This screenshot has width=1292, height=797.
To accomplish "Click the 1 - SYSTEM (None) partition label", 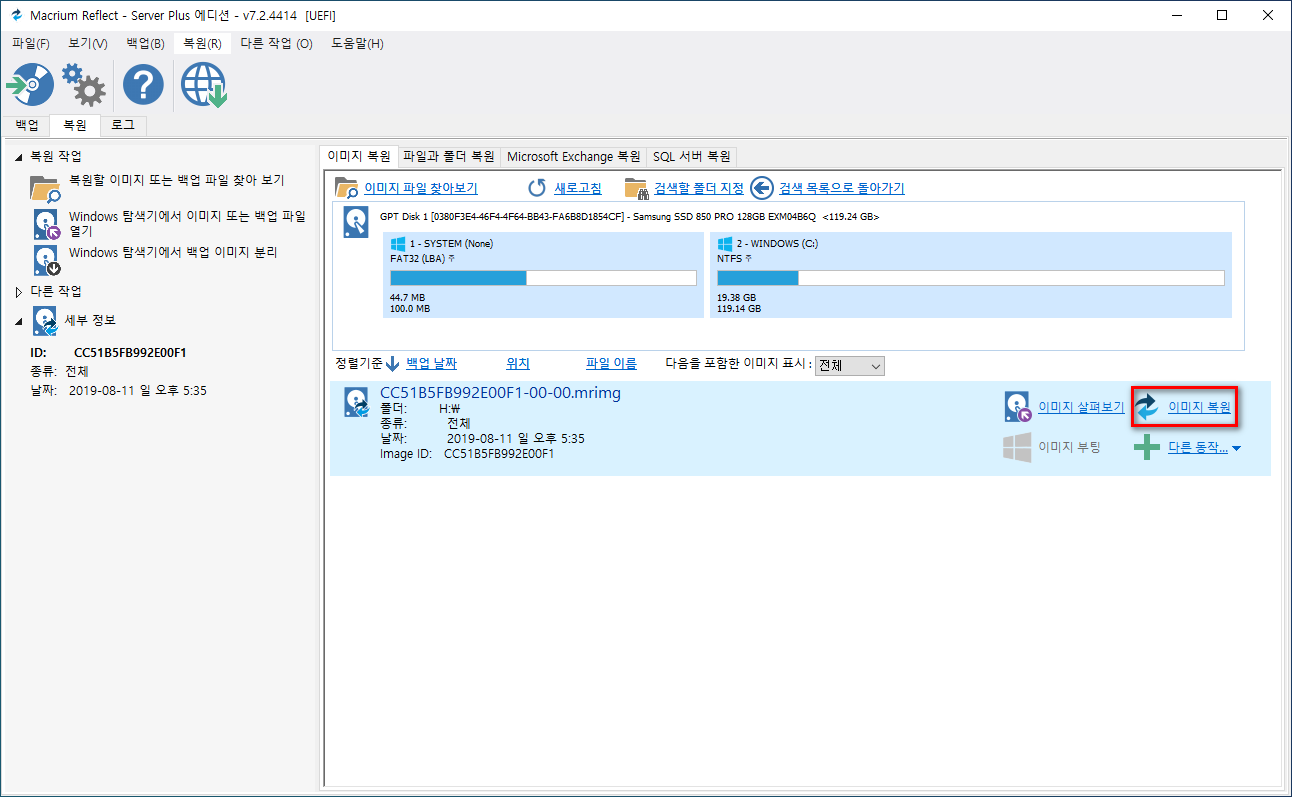I will tap(451, 244).
